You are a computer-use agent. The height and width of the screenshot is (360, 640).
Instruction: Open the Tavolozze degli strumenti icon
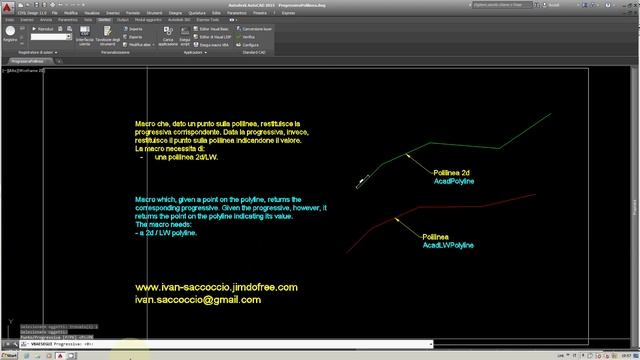point(107,36)
